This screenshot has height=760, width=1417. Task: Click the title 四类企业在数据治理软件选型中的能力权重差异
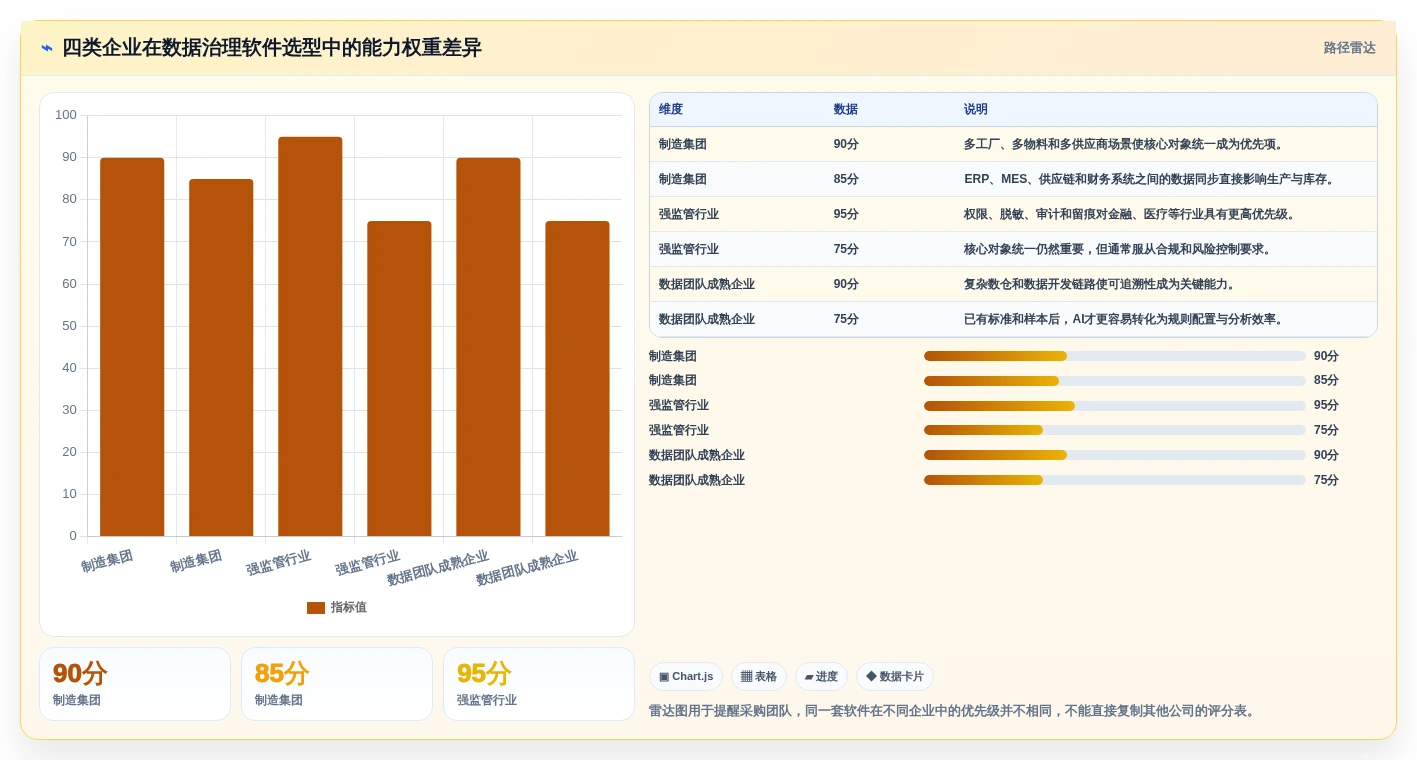(272, 48)
